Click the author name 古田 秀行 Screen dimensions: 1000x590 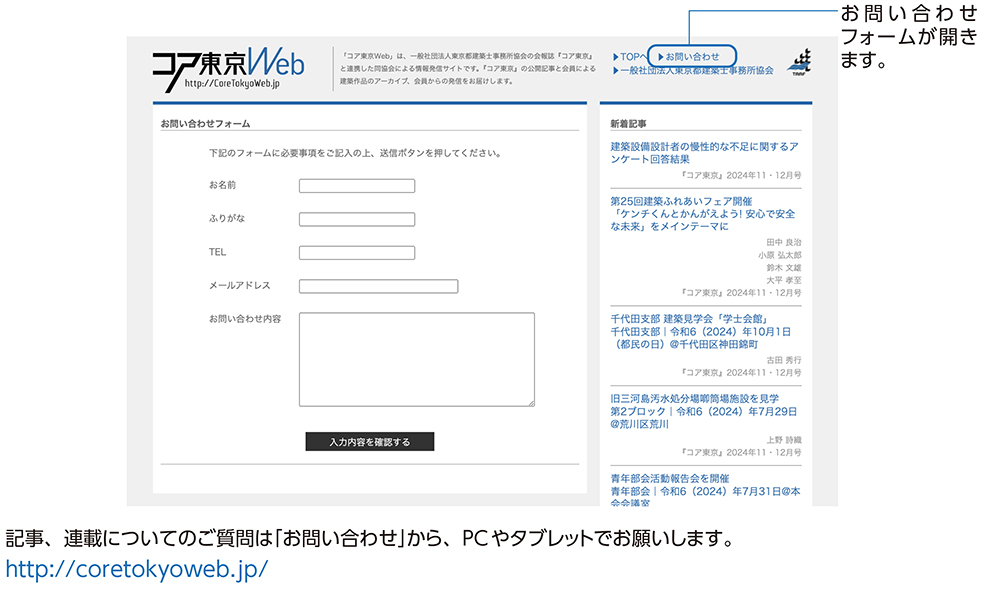pyautogui.click(x=783, y=360)
